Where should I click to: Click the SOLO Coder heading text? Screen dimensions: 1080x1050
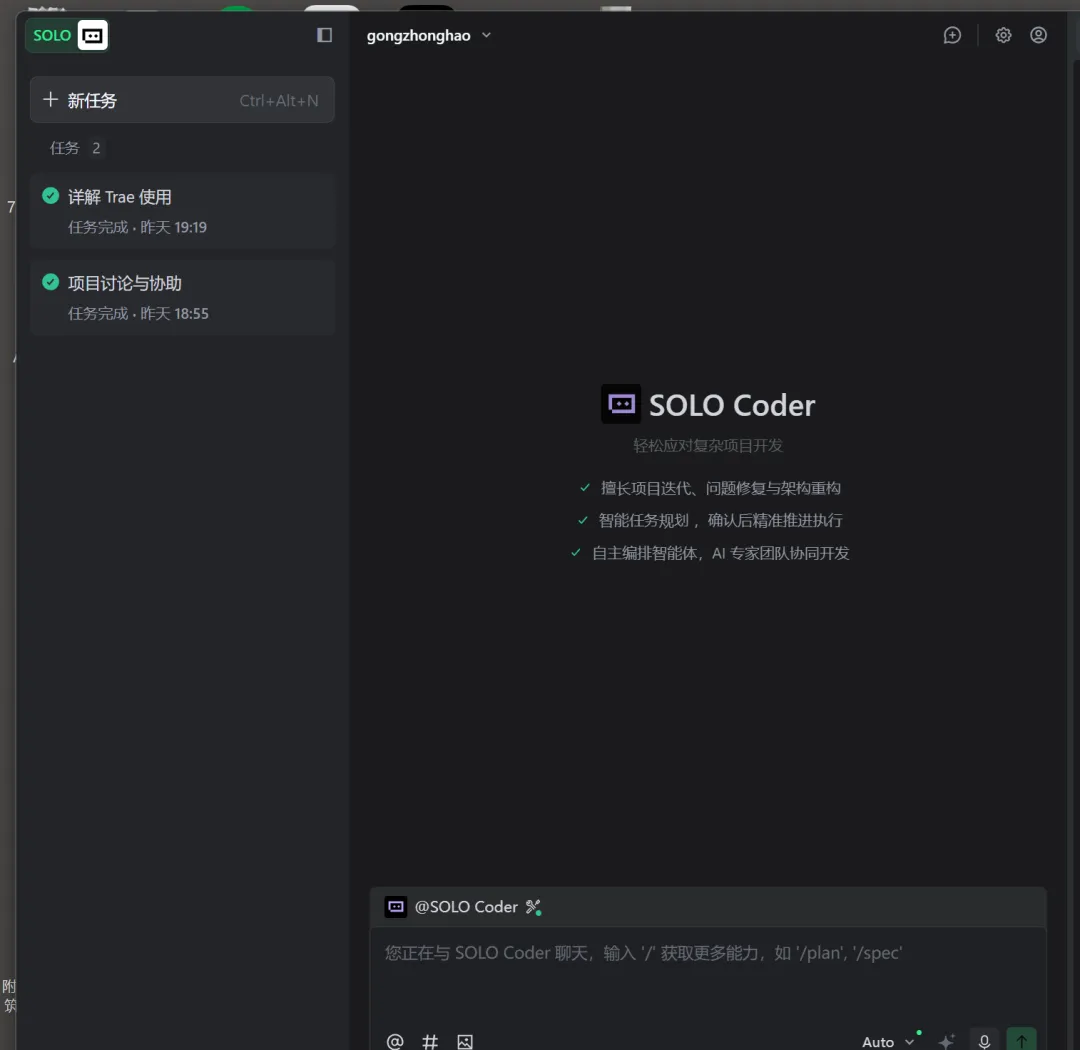click(x=732, y=405)
